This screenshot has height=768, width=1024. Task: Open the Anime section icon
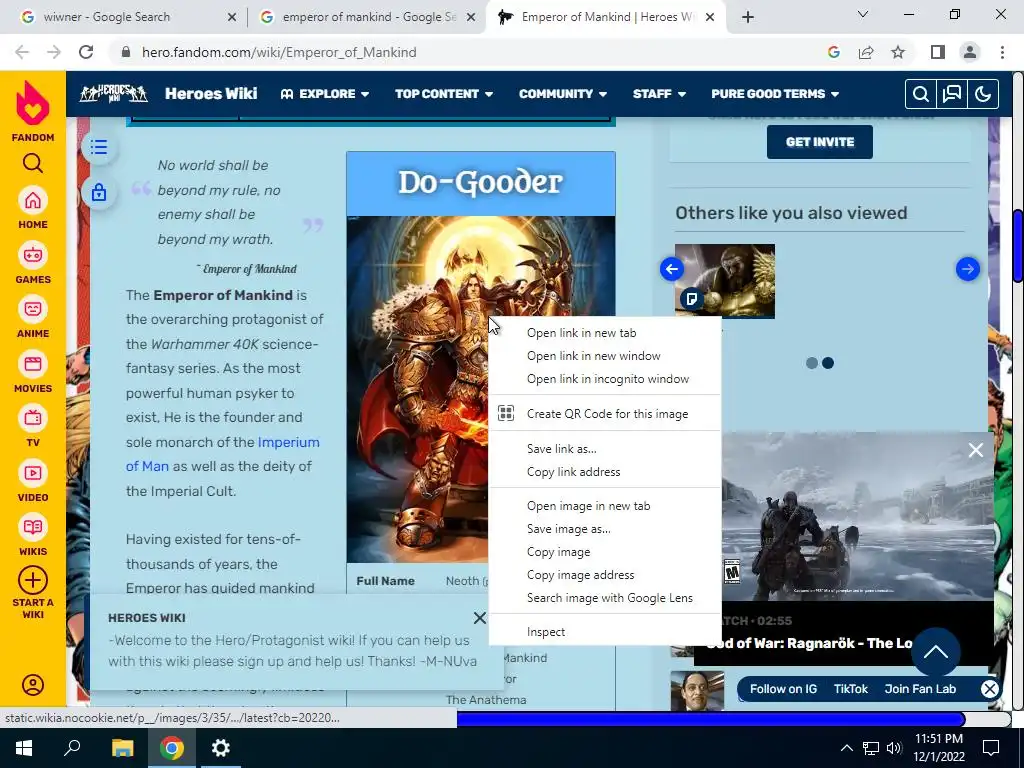33,310
